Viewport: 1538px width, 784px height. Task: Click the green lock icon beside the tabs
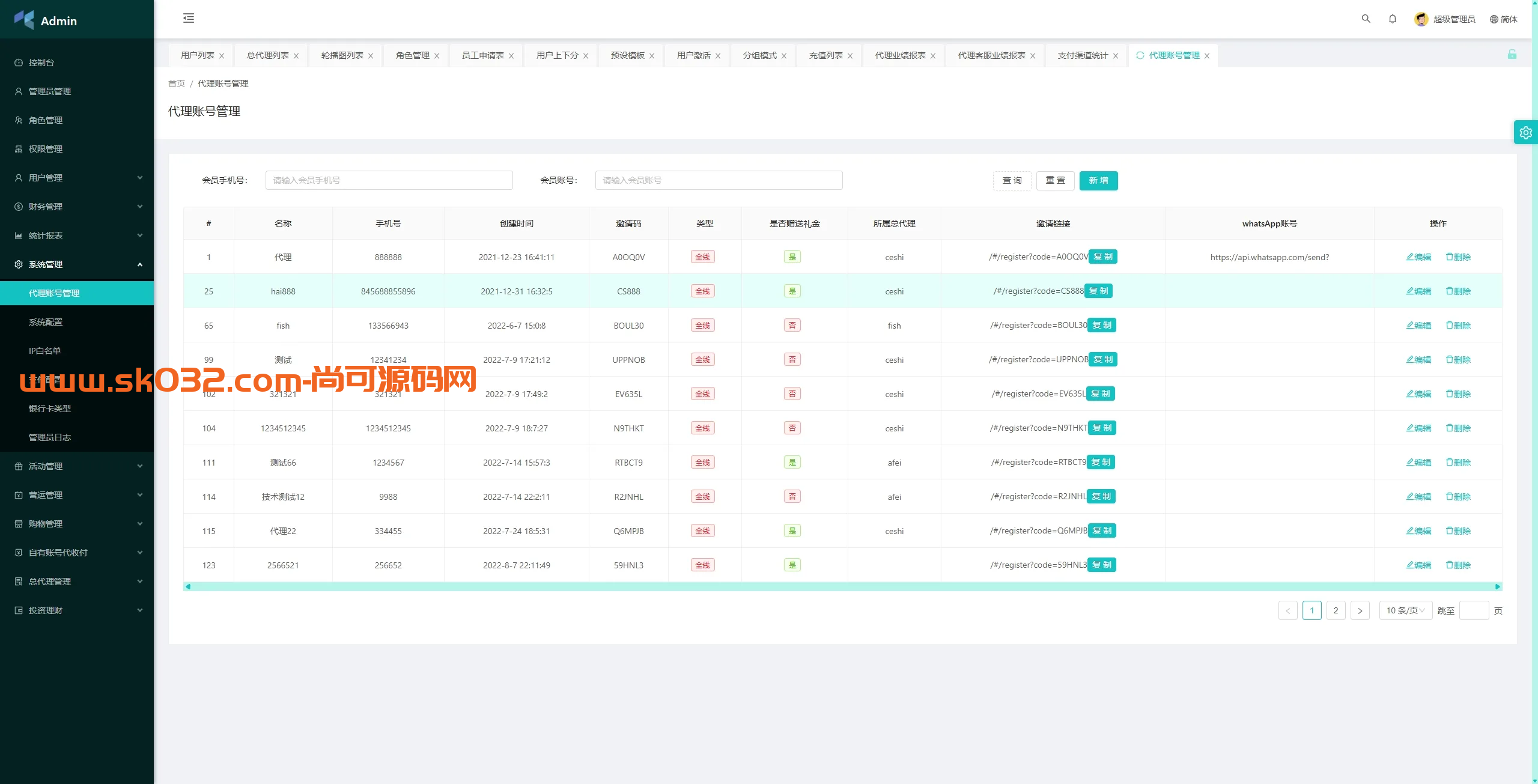[x=1512, y=55]
